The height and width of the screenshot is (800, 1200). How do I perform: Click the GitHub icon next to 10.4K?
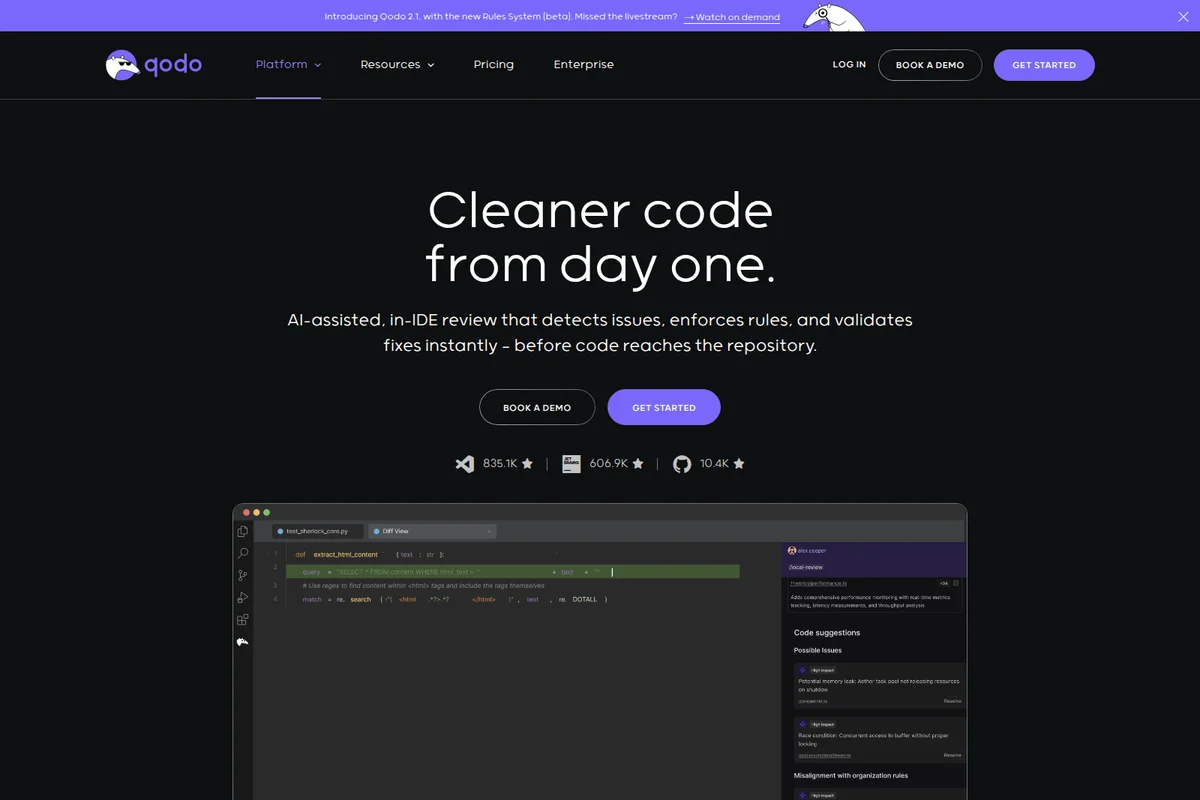[x=681, y=463]
